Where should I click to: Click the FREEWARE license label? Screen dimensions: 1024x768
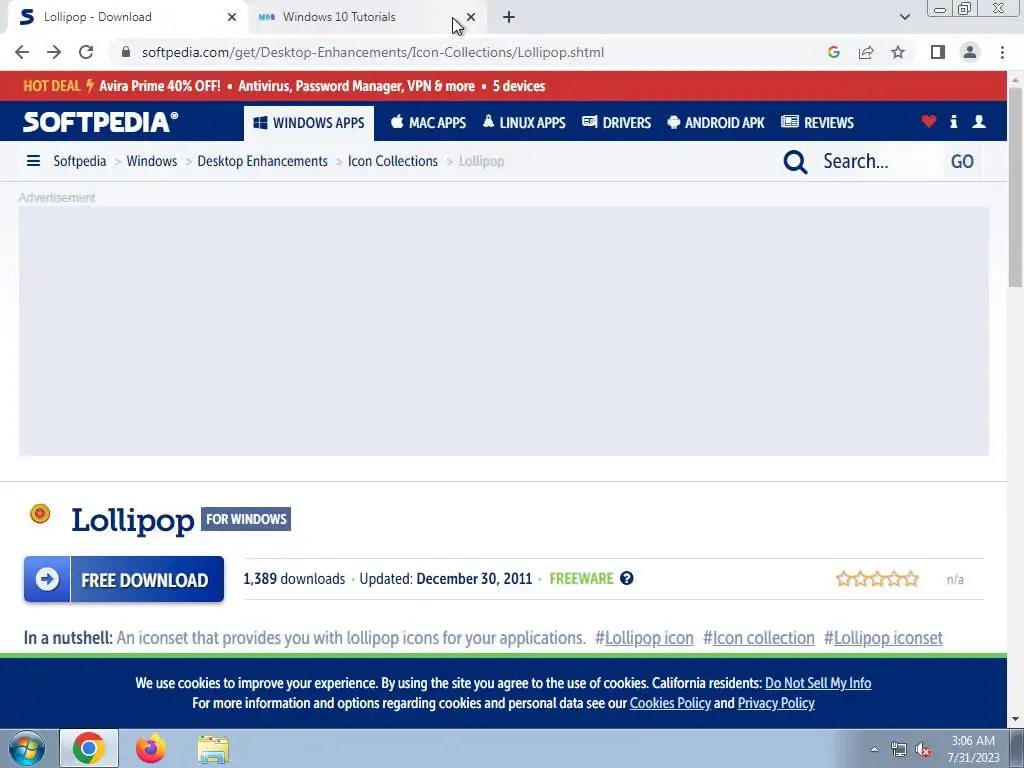581,579
